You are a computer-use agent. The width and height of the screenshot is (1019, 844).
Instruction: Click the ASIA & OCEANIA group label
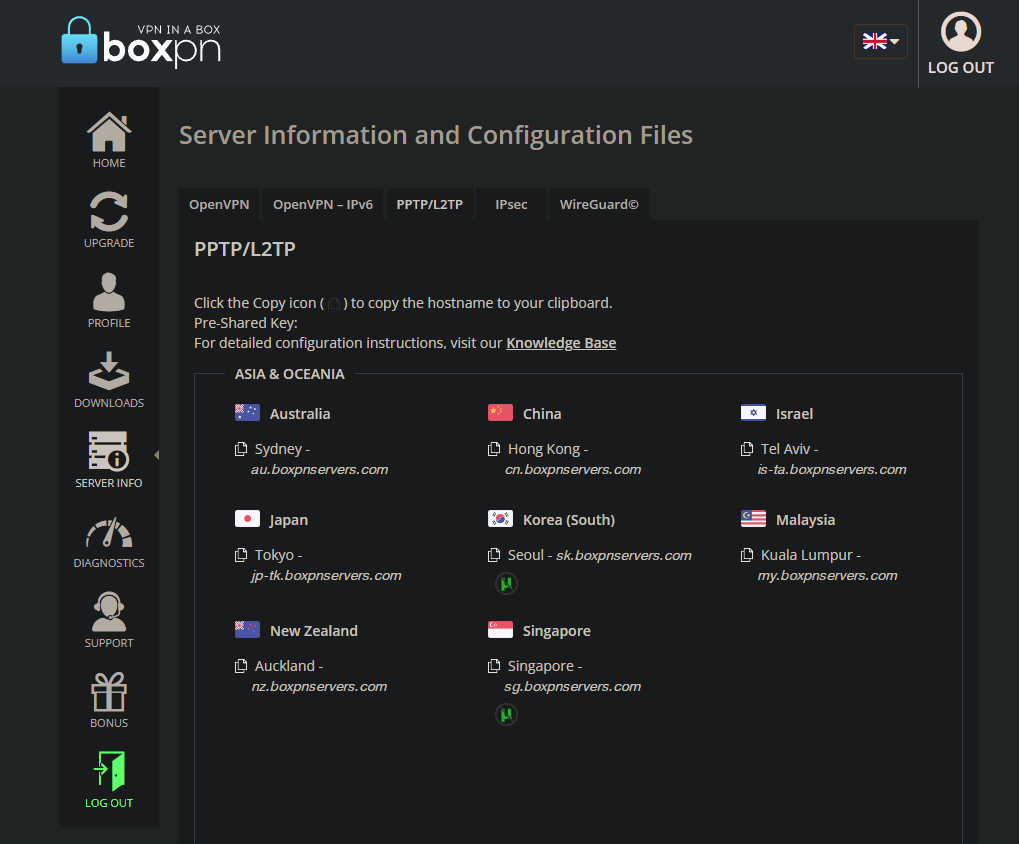pos(290,374)
